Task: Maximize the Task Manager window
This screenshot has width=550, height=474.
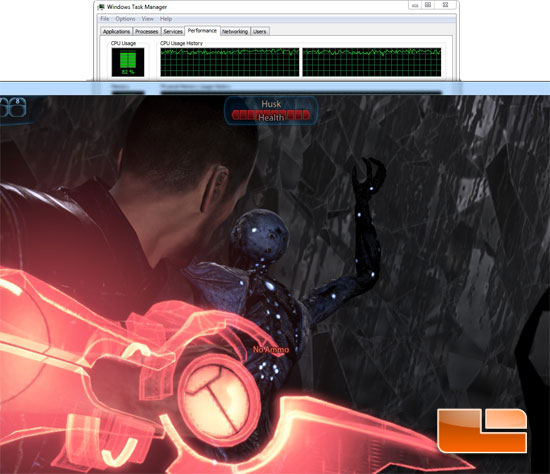Action: click(x=428, y=5)
